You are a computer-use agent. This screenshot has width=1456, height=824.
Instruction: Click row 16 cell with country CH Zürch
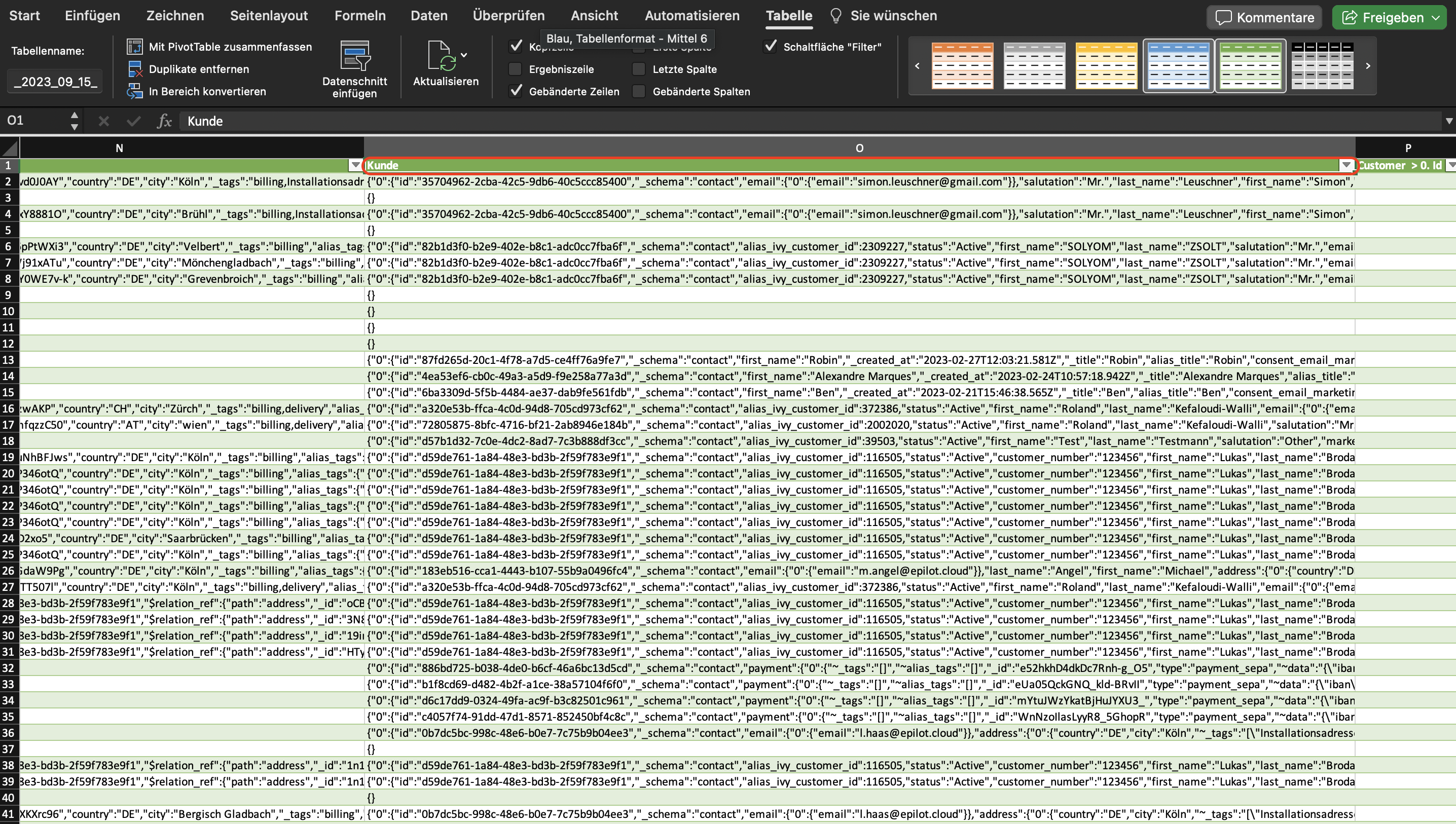click(x=191, y=408)
